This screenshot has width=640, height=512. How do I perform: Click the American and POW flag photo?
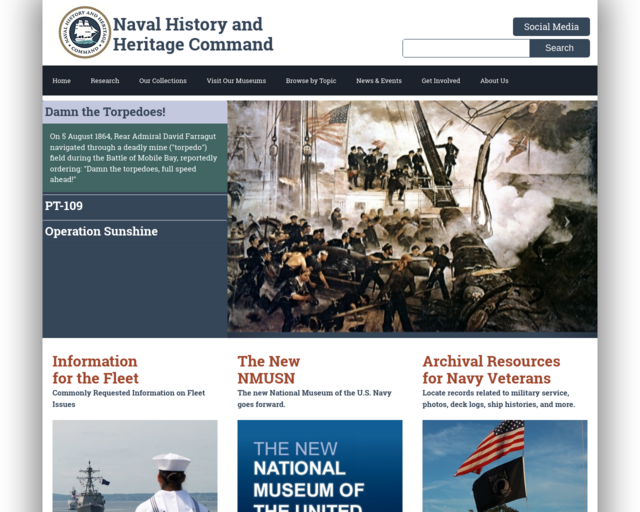pos(505,466)
